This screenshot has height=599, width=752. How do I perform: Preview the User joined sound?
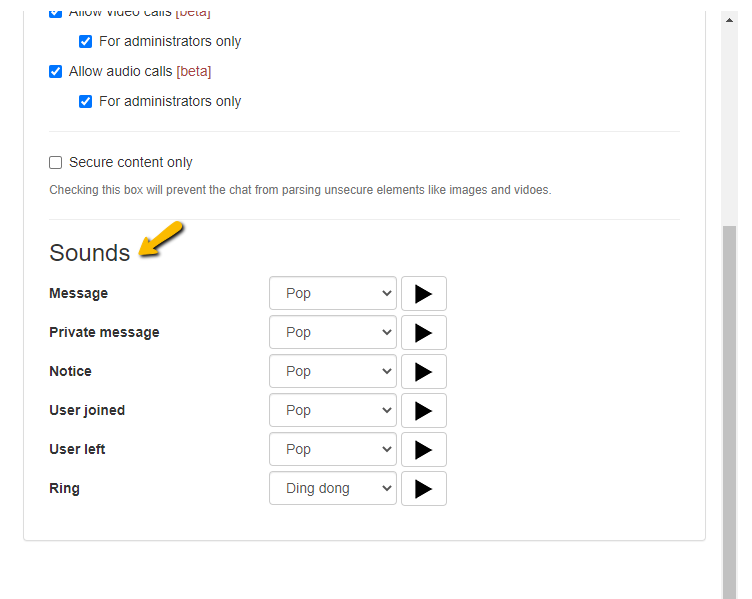(x=423, y=411)
